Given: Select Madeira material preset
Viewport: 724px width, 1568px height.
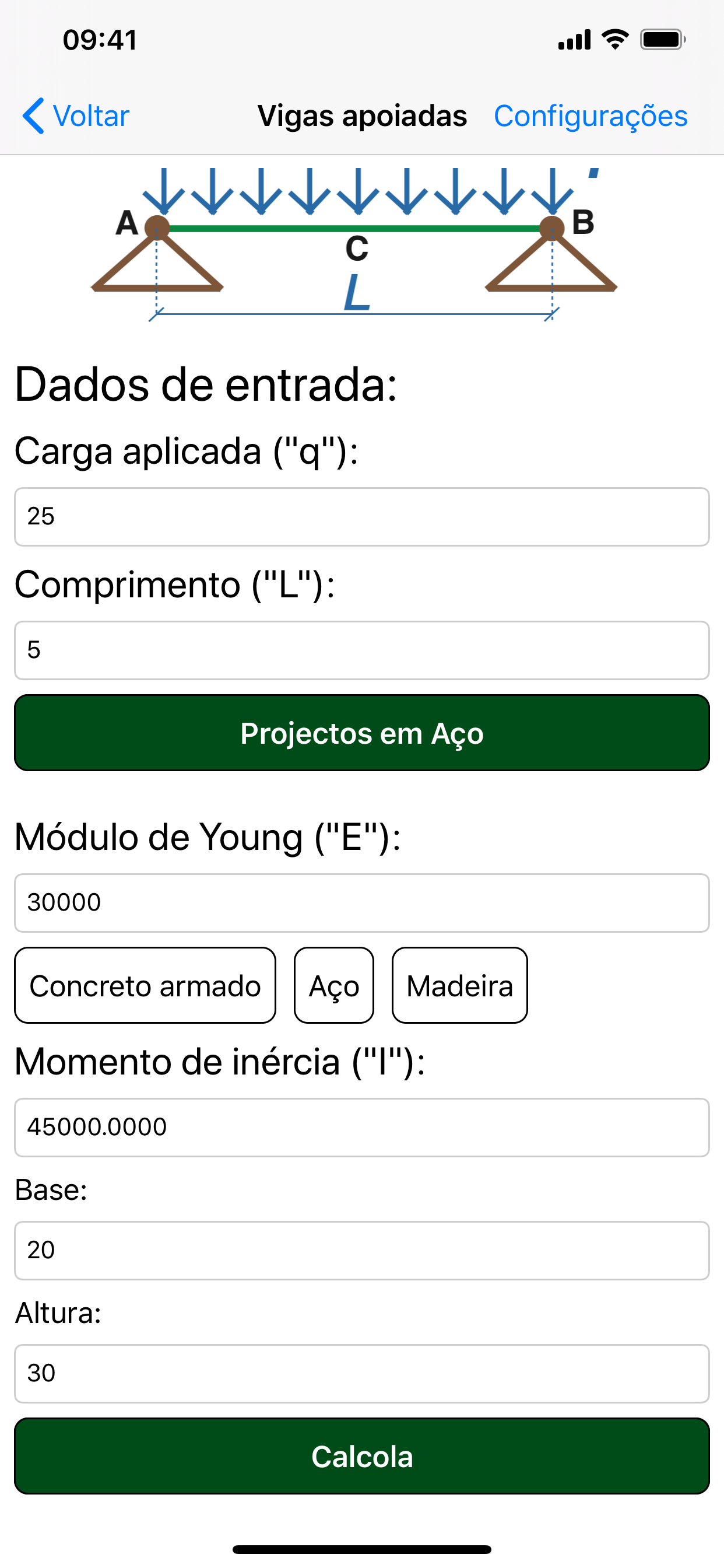Looking at the screenshot, I should pos(459,985).
